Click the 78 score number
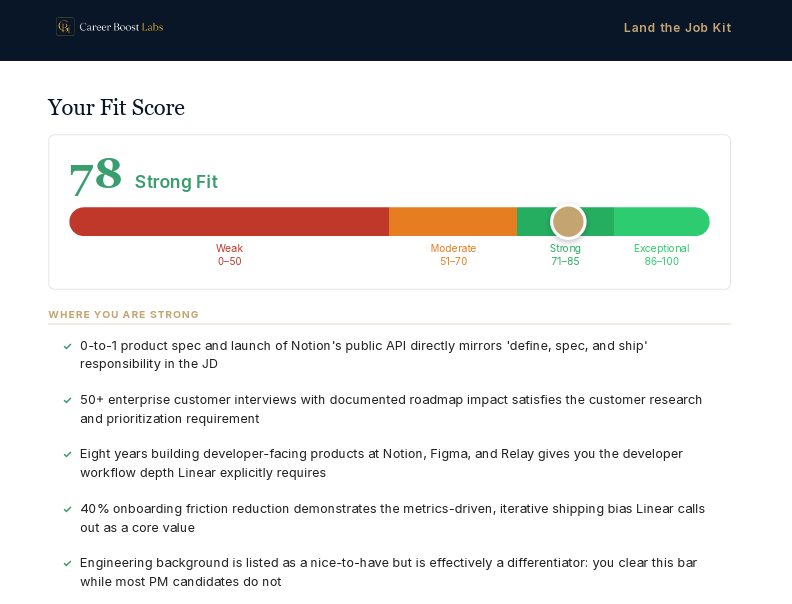The image size is (792, 604). (x=95, y=175)
